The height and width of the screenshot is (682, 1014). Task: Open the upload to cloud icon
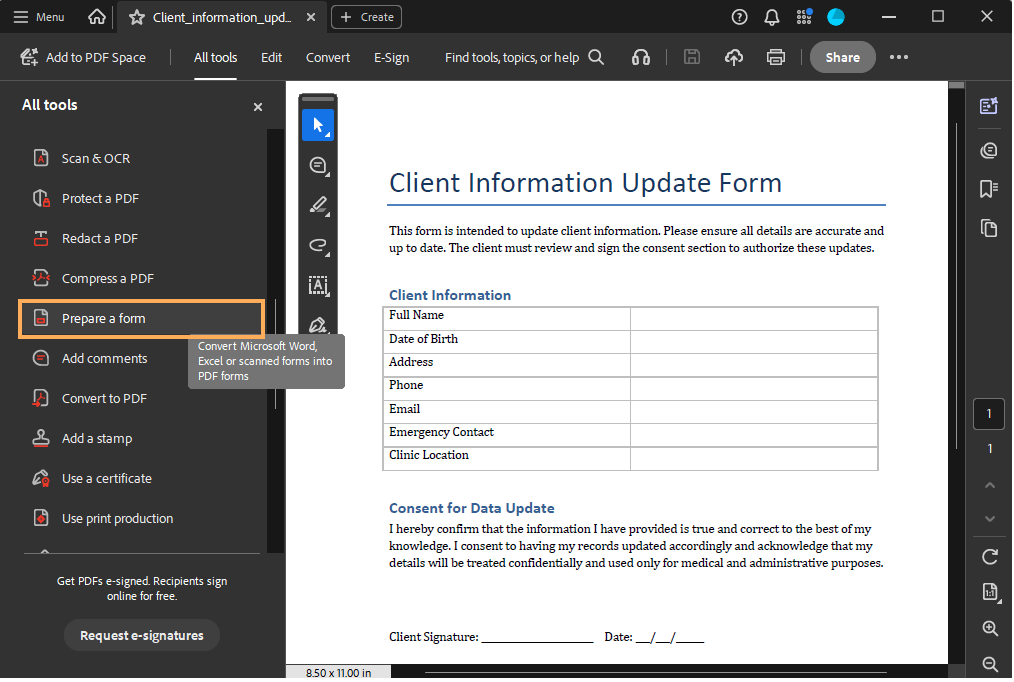coord(734,58)
